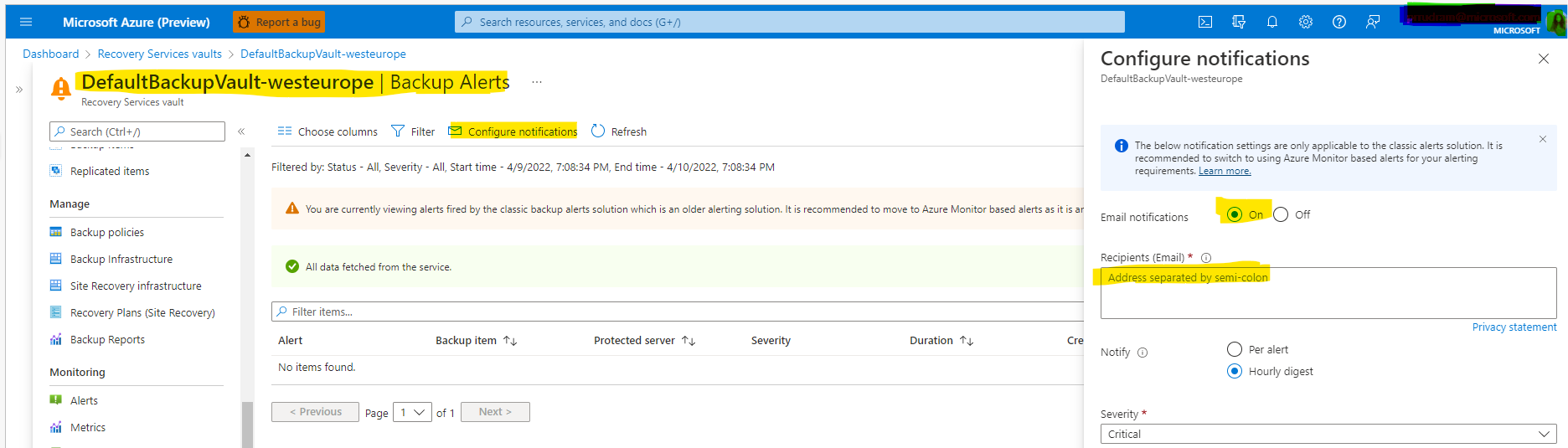Set Email notifications to On

pos(1235,214)
